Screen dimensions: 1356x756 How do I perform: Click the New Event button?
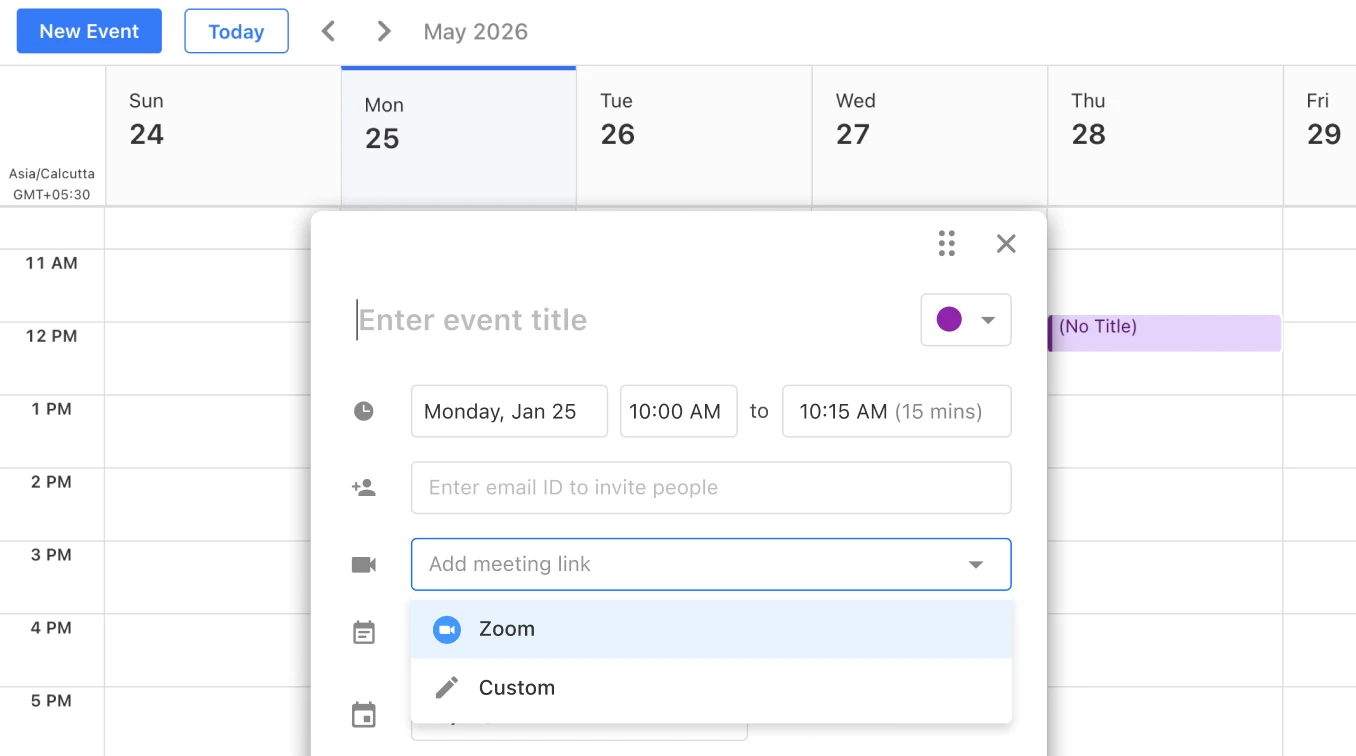tap(89, 31)
